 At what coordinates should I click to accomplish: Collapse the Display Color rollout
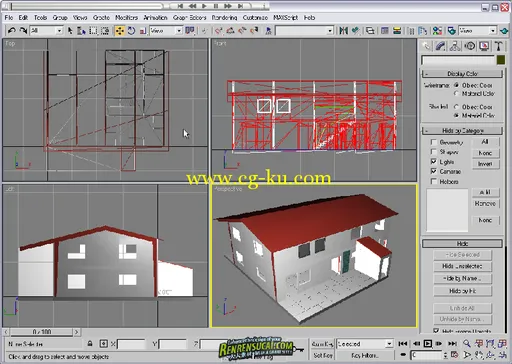[x=462, y=74]
